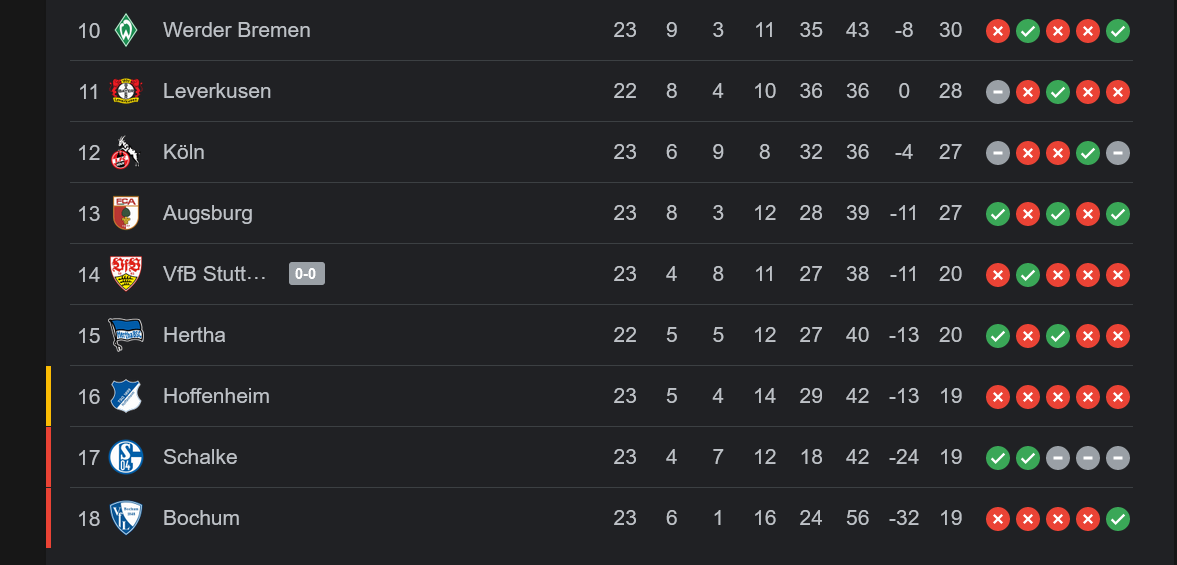Click the Leverkusen club crest
Image resolution: width=1177 pixels, height=565 pixels.
point(125,92)
